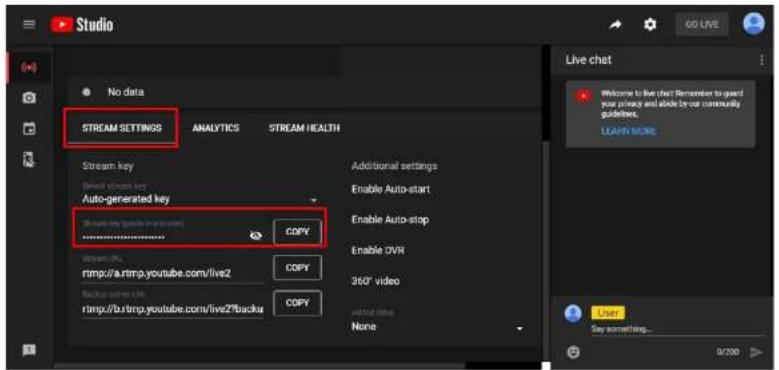Screen dimensions: 779x370
Task: Click the share arrow icon
Action: click(x=616, y=24)
